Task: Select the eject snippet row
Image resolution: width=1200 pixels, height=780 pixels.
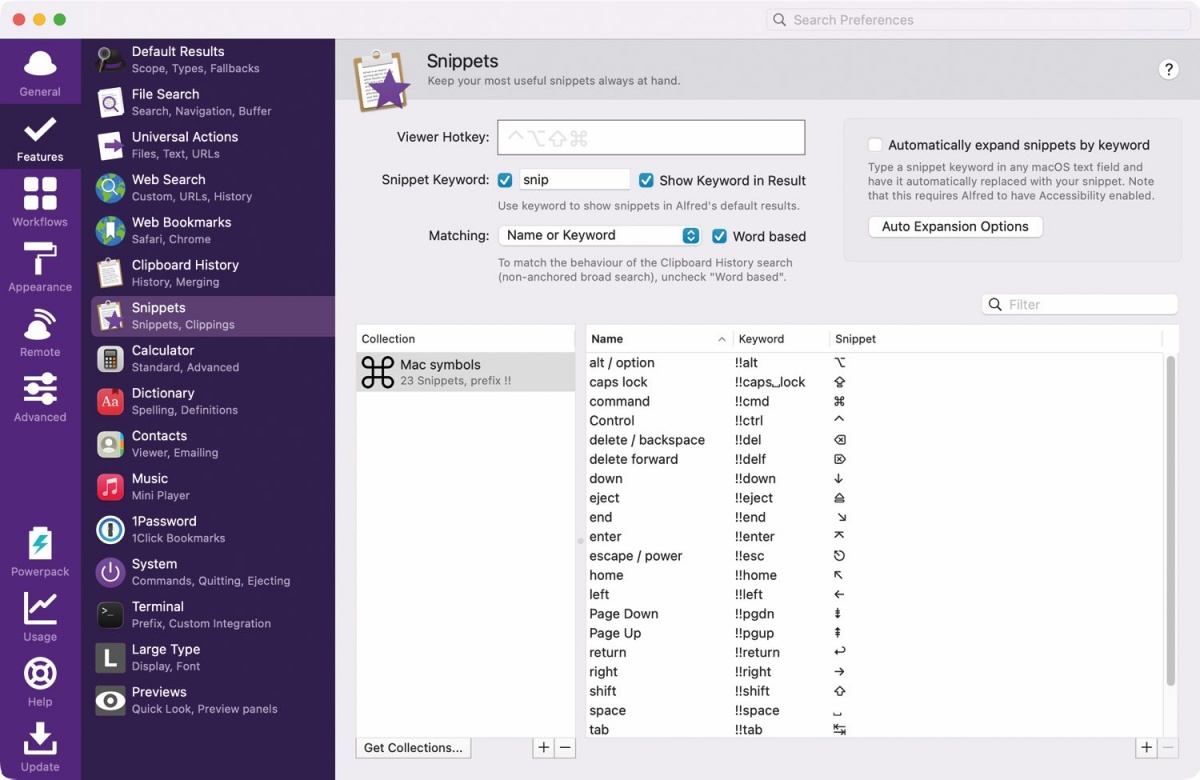Action: coord(875,498)
